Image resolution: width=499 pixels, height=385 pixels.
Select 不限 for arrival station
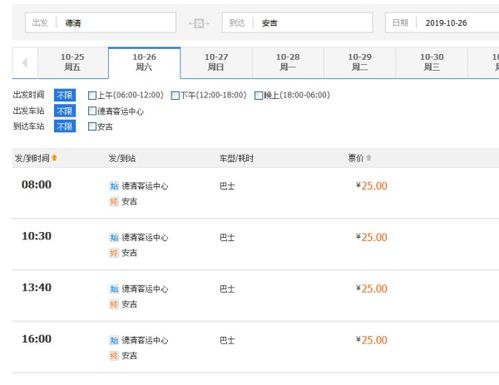pos(65,127)
